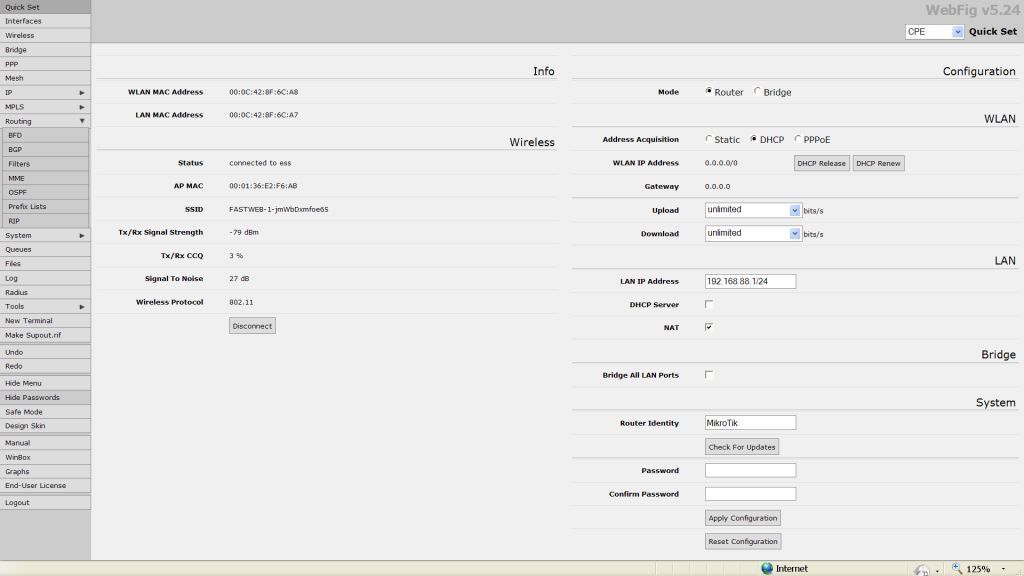
Task: Open the Log menu
Action: pos(45,278)
